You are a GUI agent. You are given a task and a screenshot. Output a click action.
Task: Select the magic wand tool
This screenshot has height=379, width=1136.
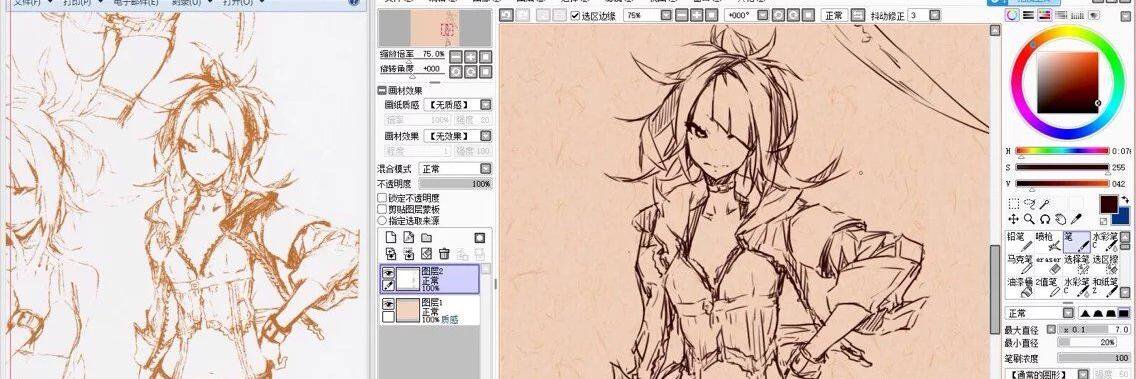[1044, 204]
